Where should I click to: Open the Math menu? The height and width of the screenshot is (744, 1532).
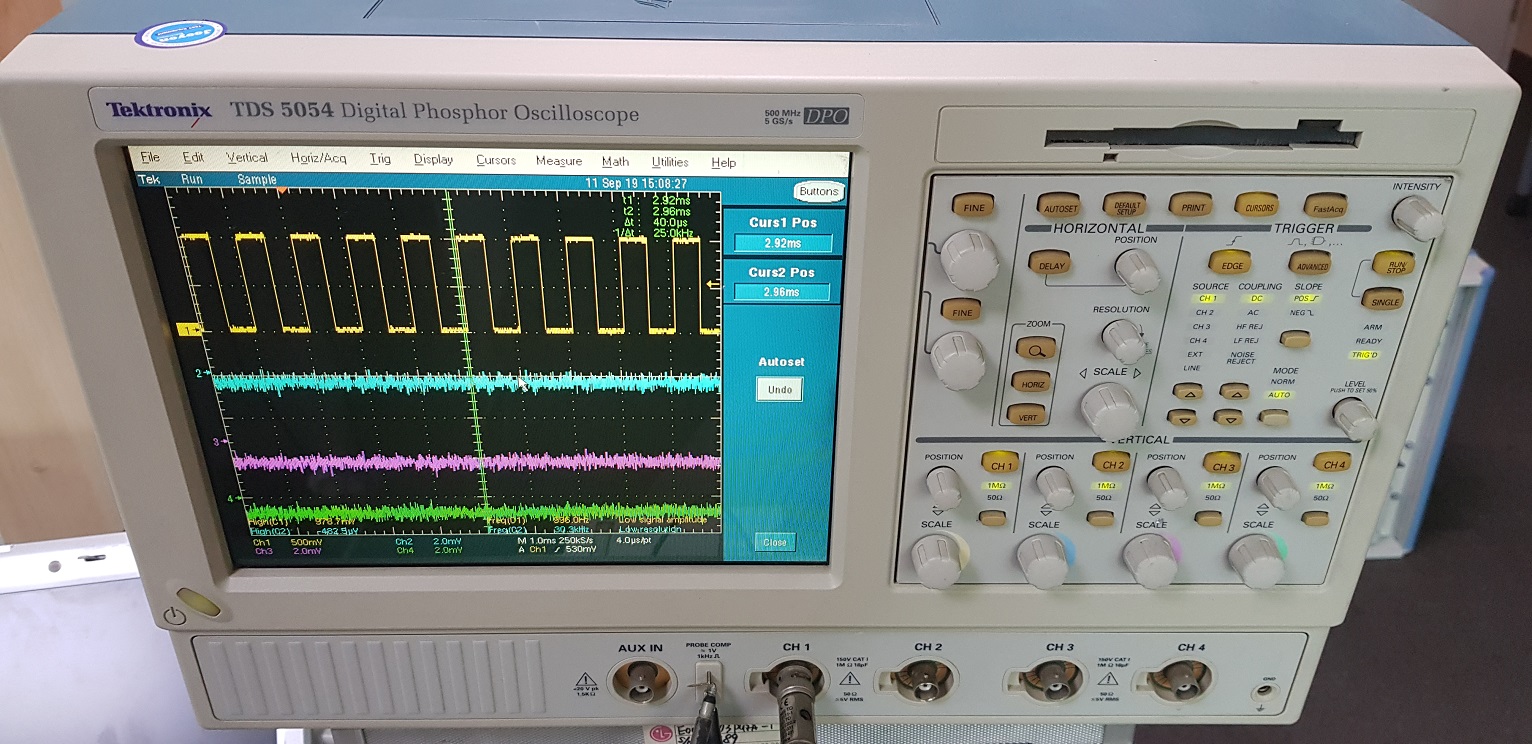615,161
